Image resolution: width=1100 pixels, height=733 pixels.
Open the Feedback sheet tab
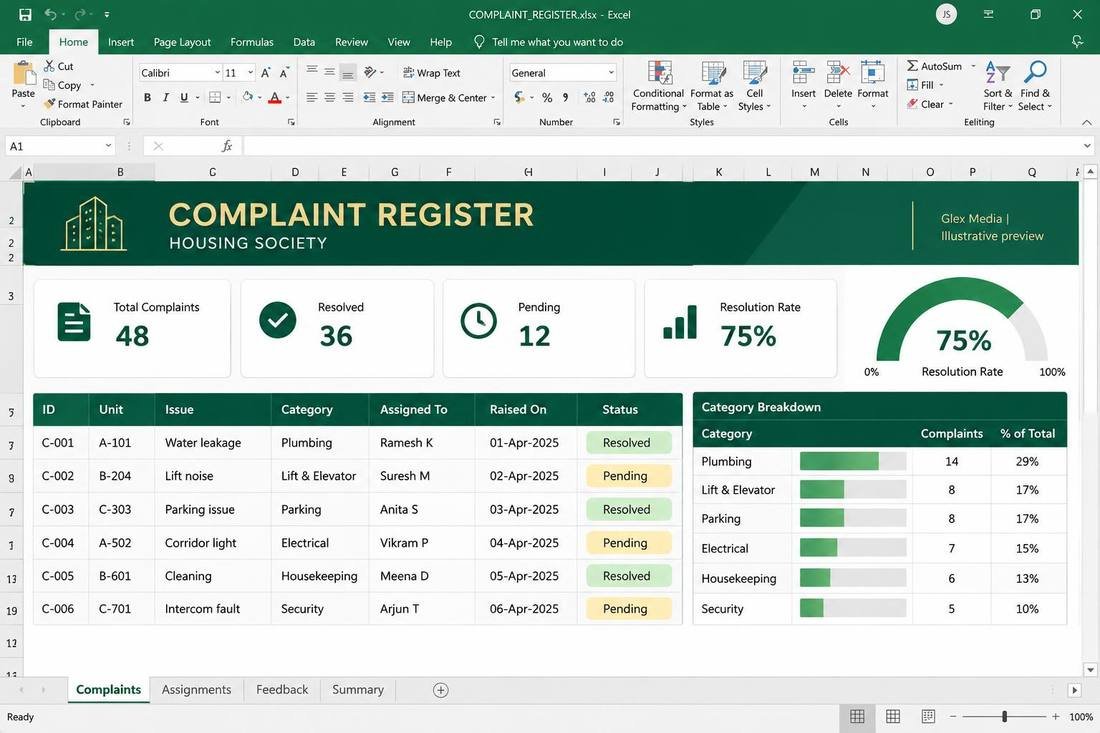click(282, 690)
